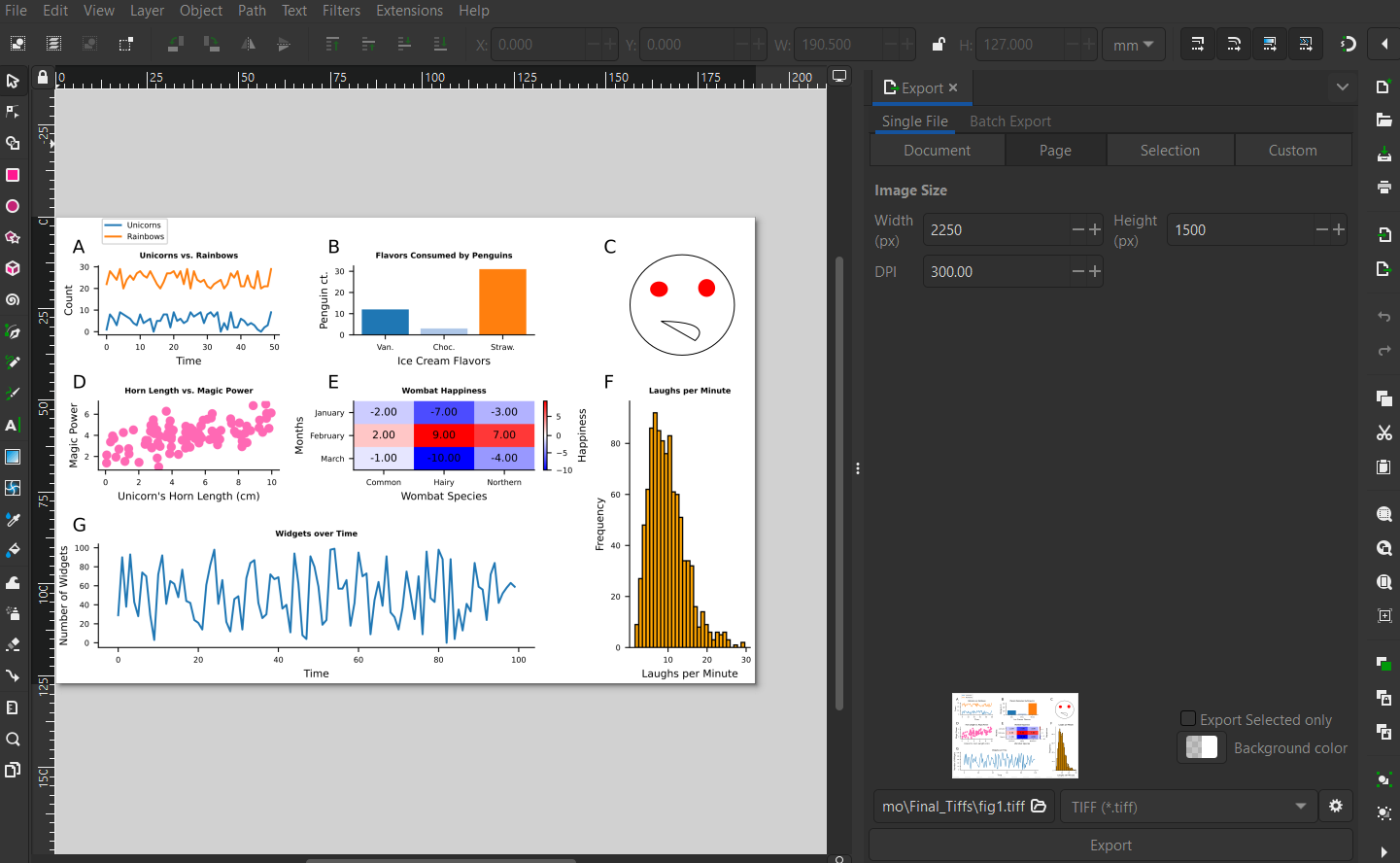Select the Spiral tool

pyautogui.click(x=14, y=299)
